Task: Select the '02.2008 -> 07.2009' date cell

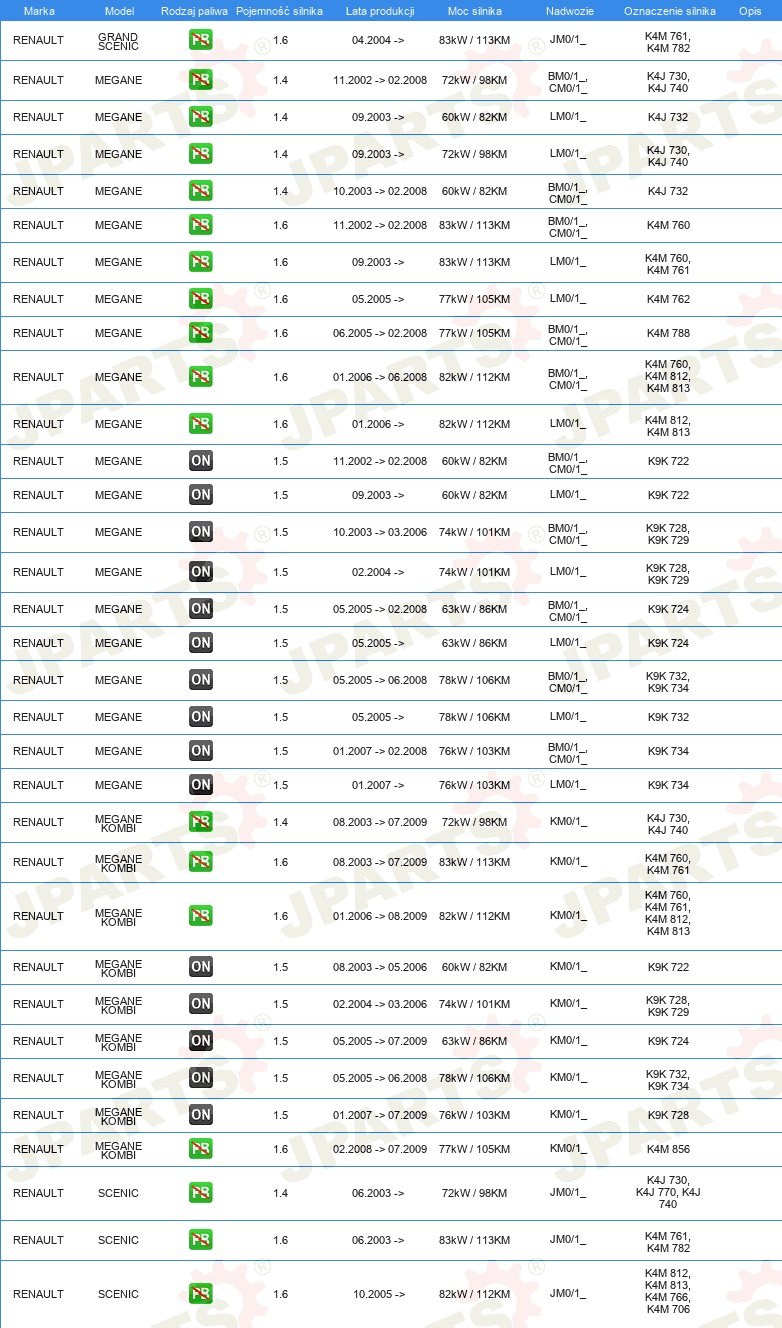Action: [x=380, y=1149]
